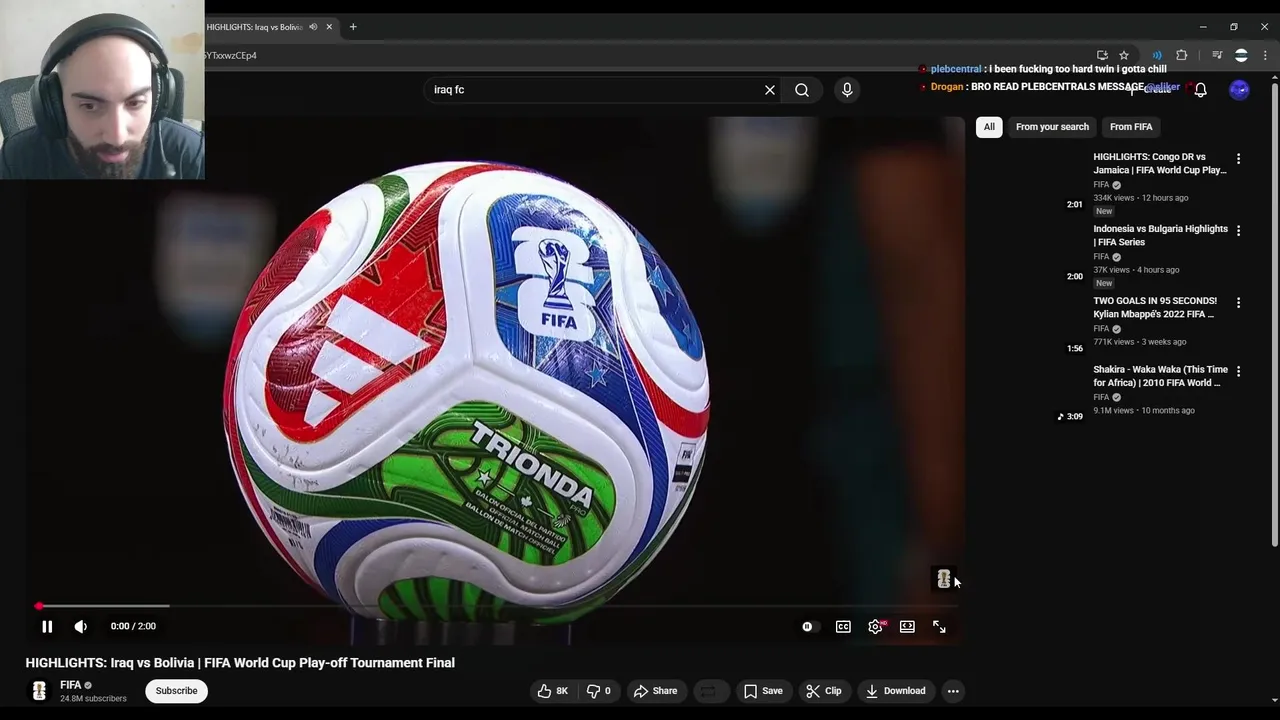Screen dimensions: 1280x720
Task: Open media control icon in browser toolbar
Action: (x=1217, y=55)
